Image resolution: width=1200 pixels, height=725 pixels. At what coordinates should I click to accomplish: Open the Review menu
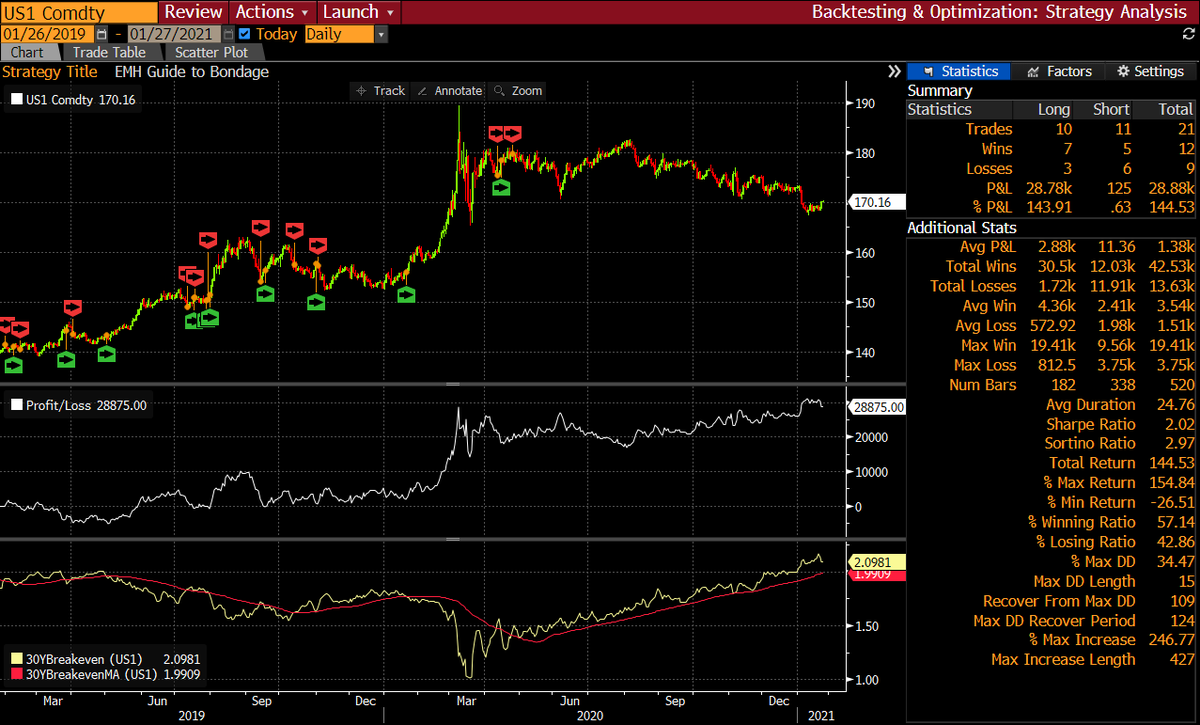tap(192, 12)
